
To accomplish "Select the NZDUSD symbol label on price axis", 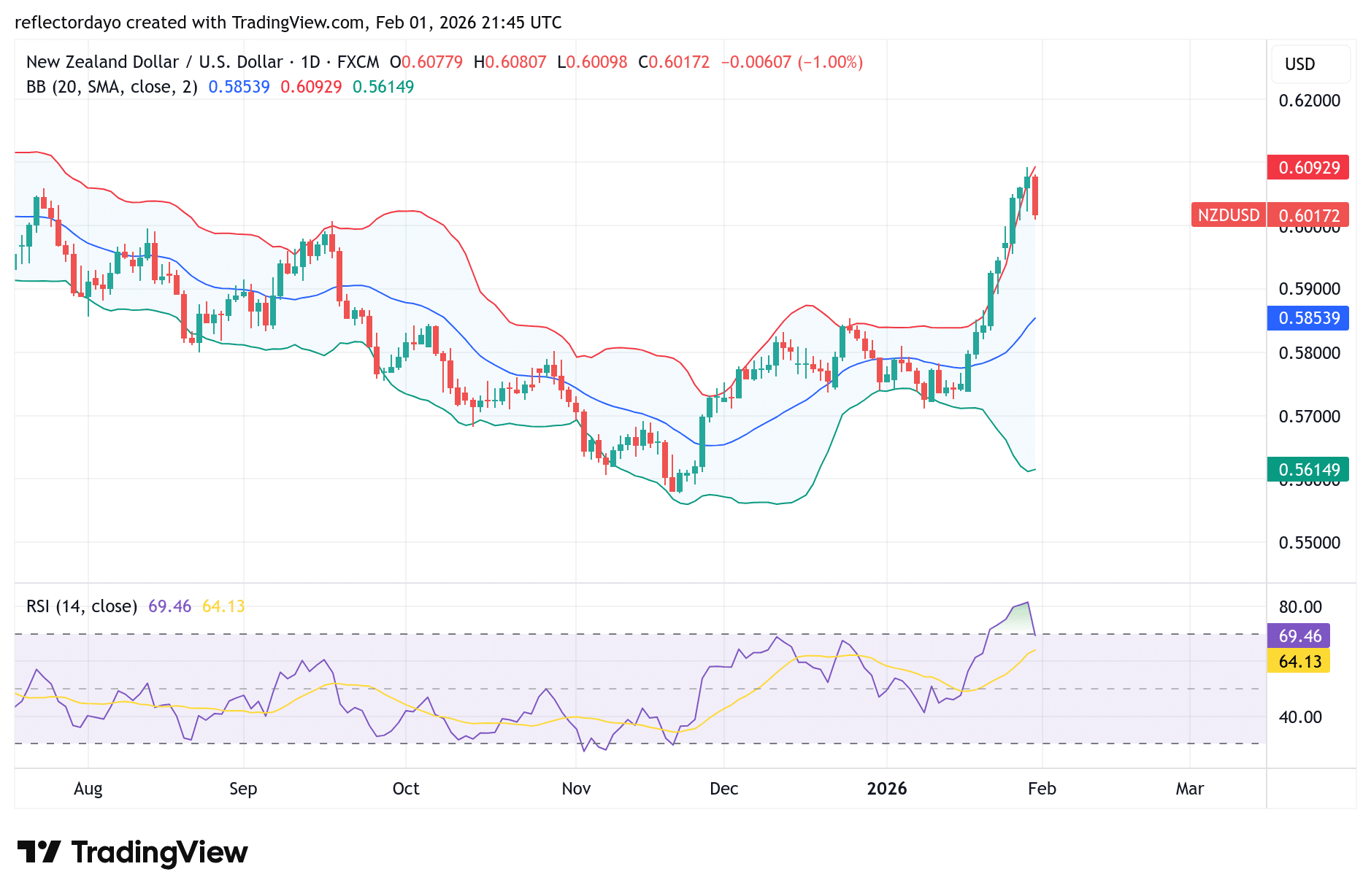I will pos(1228,215).
